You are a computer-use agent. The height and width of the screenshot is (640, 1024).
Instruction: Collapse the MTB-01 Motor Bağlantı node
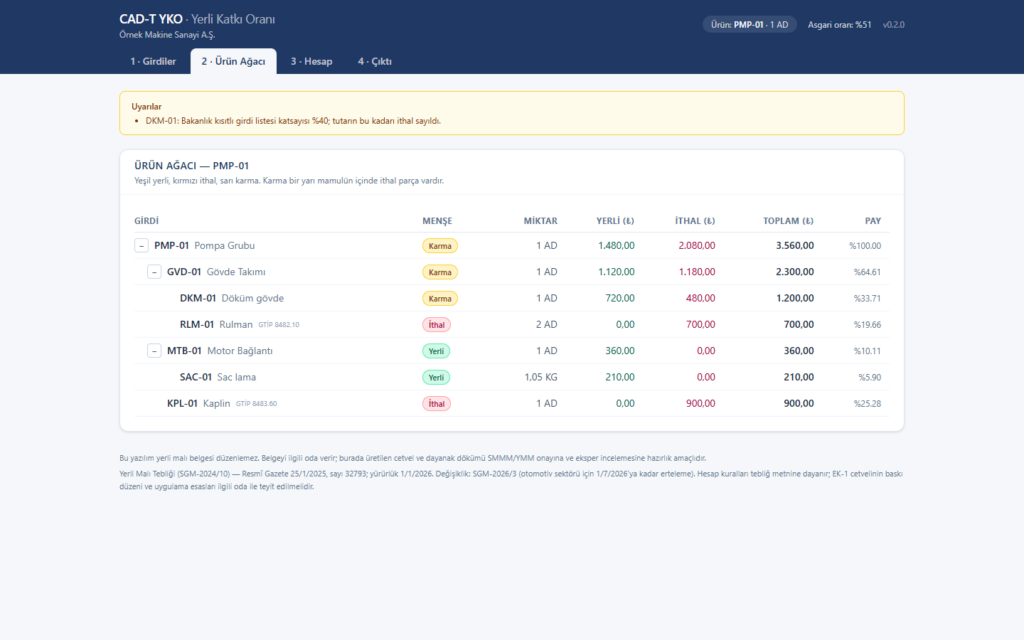(x=154, y=351)
